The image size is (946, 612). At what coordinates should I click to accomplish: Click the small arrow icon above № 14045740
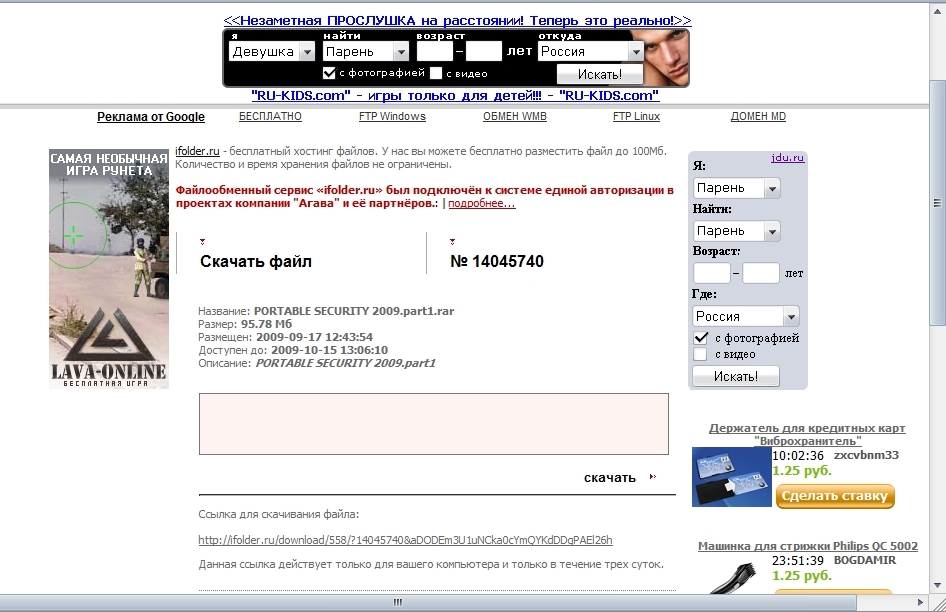[452, 241]
